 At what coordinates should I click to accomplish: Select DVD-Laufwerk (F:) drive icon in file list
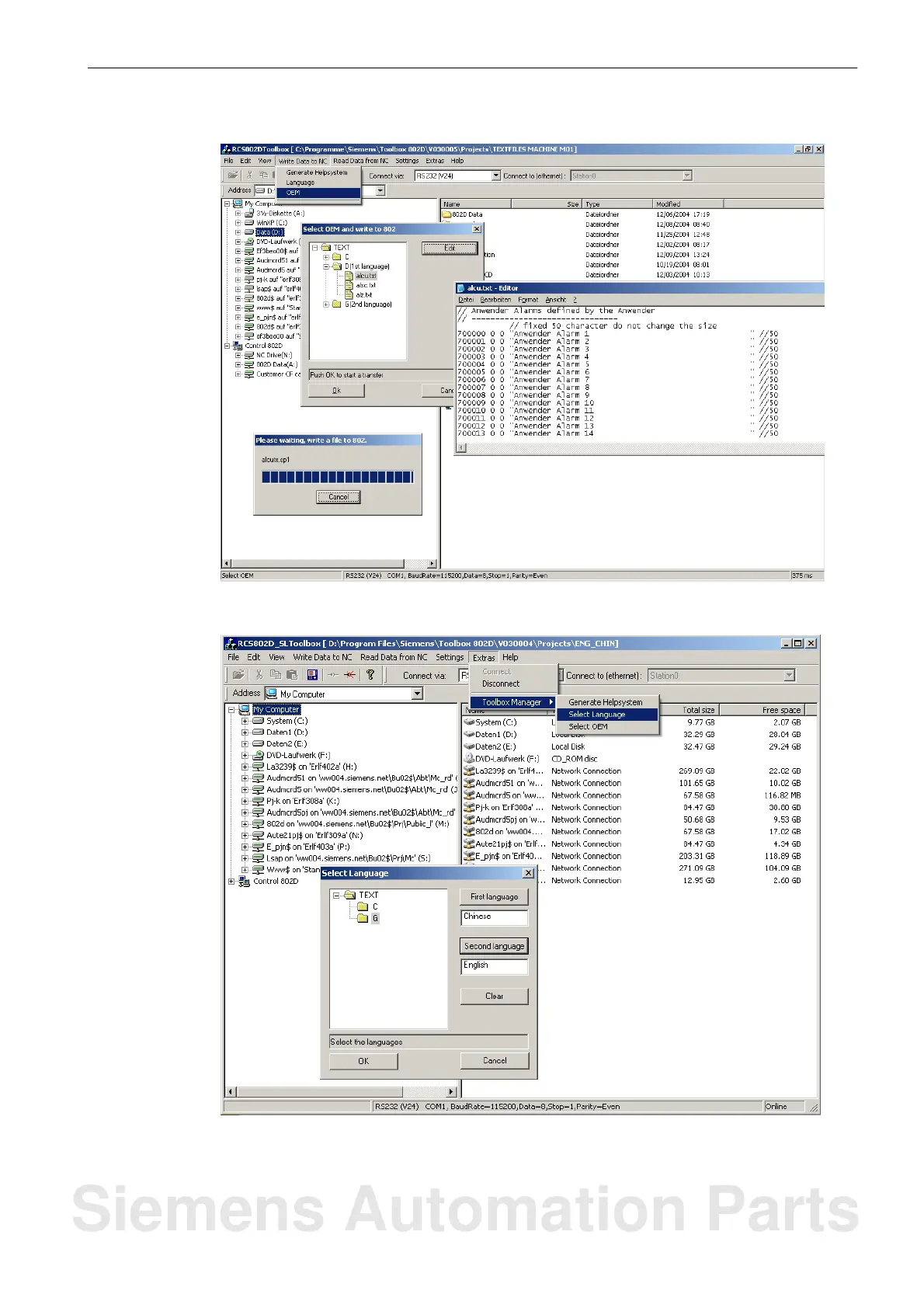[x=469, y=759]
